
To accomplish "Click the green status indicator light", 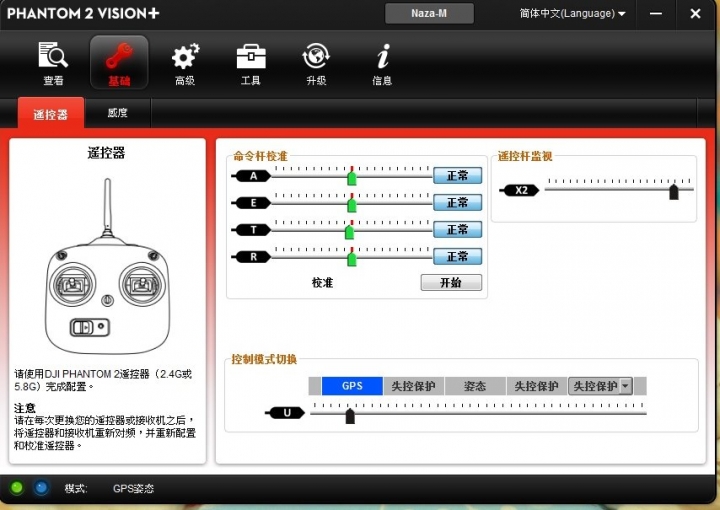I will tap(17, 488).
